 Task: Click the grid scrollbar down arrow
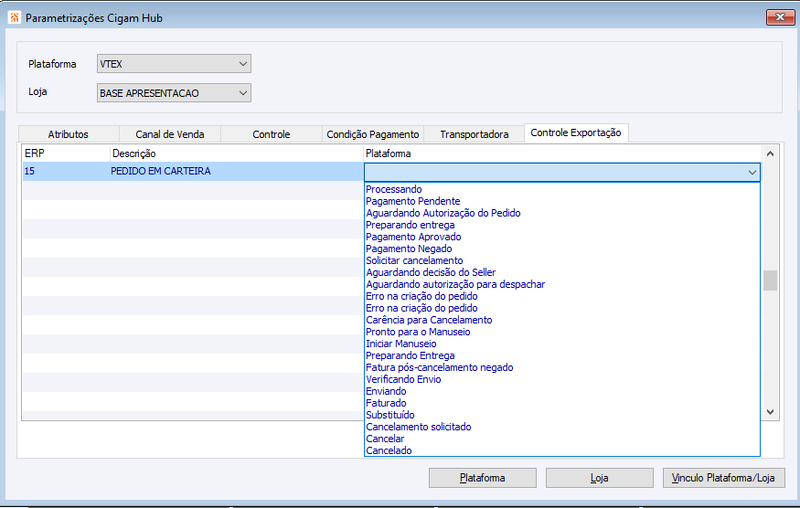770,412
